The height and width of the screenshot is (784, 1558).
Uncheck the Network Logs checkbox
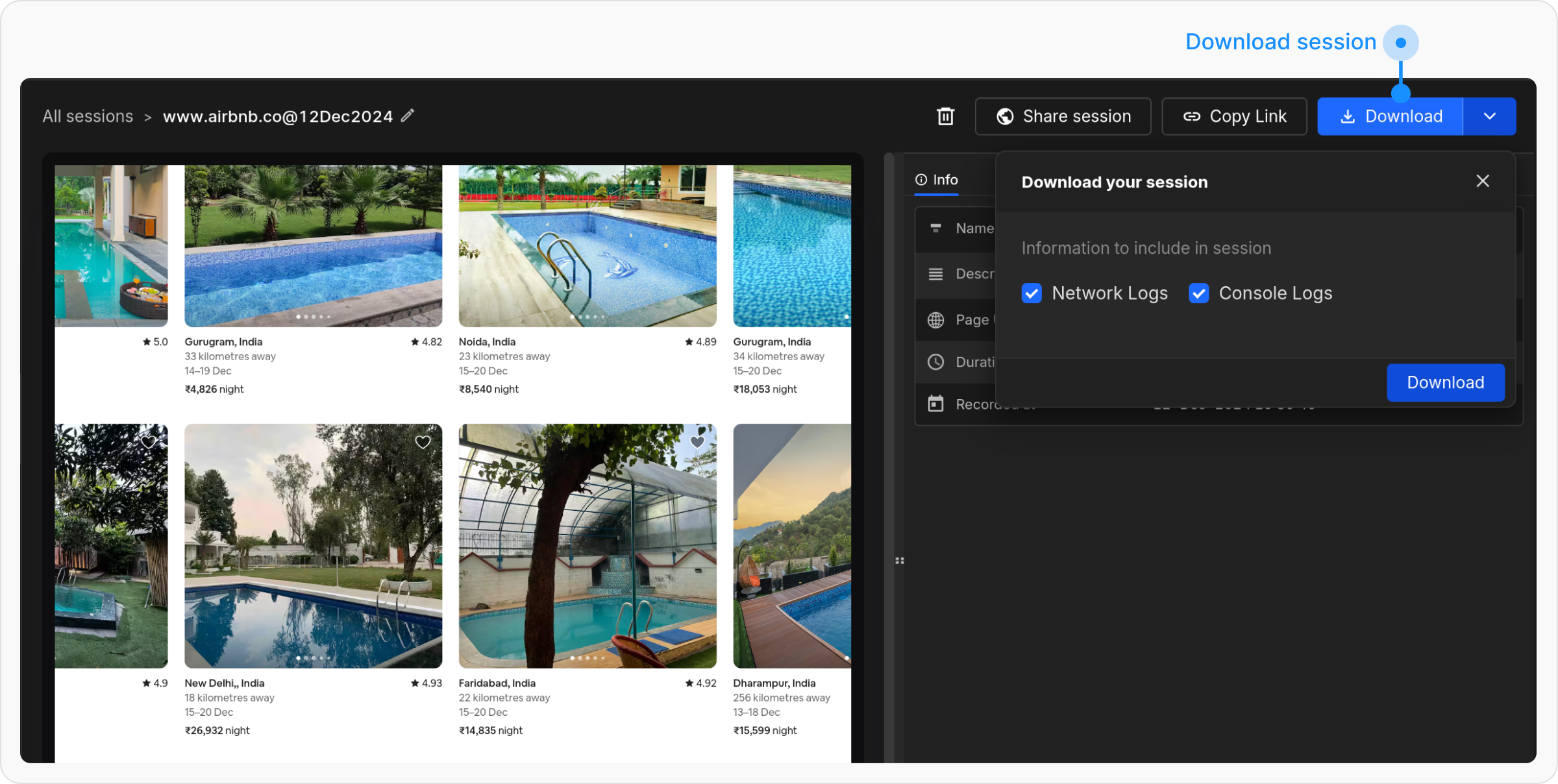(x=1032, y=293)
